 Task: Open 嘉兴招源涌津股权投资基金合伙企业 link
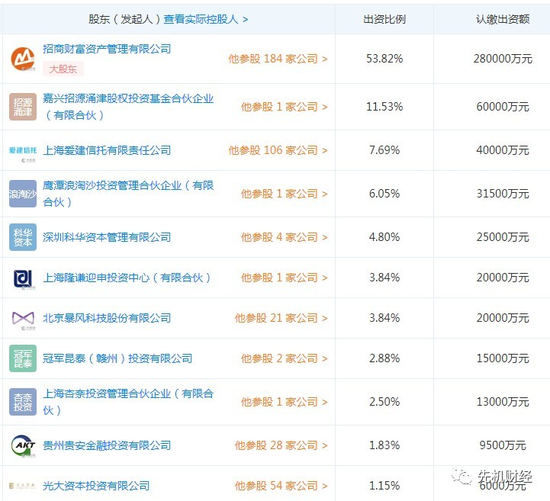pos(128,107)
